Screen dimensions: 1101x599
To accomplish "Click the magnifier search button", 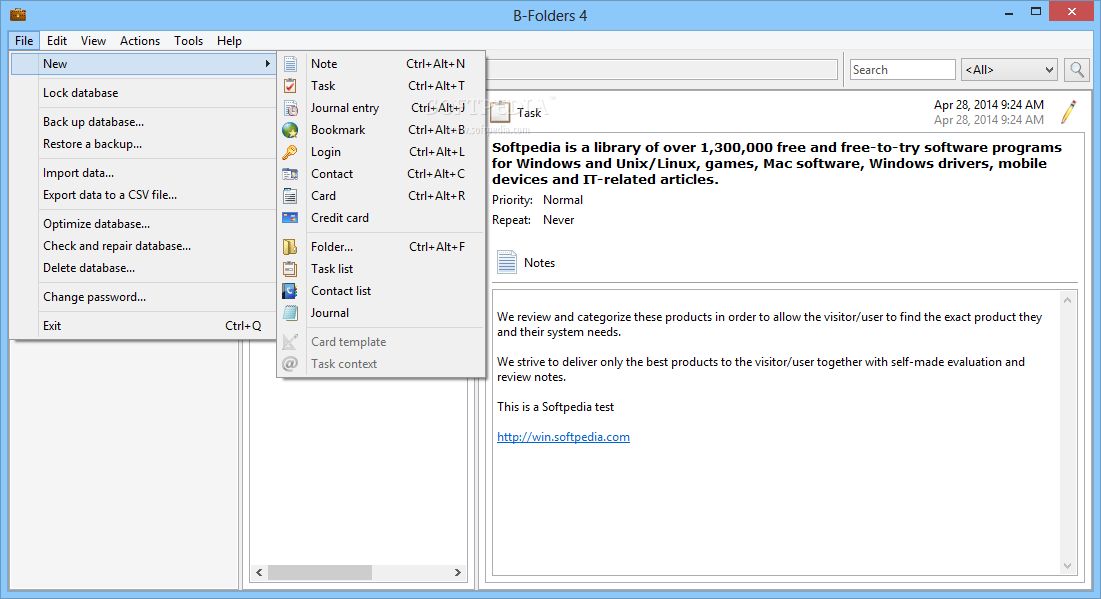I will [x=1076, y=70].
